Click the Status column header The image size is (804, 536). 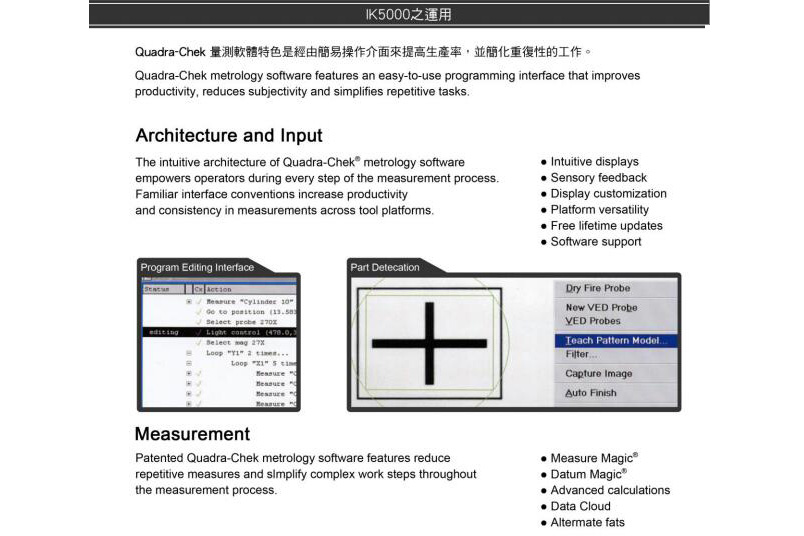[x=163, y=289]
